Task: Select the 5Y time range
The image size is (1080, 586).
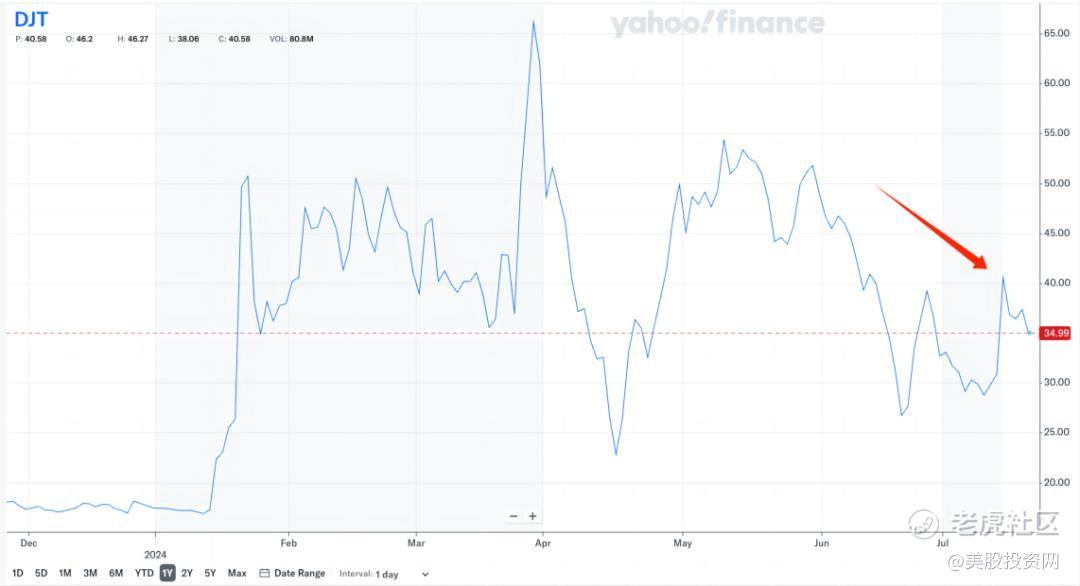Action: pos(210,573)
